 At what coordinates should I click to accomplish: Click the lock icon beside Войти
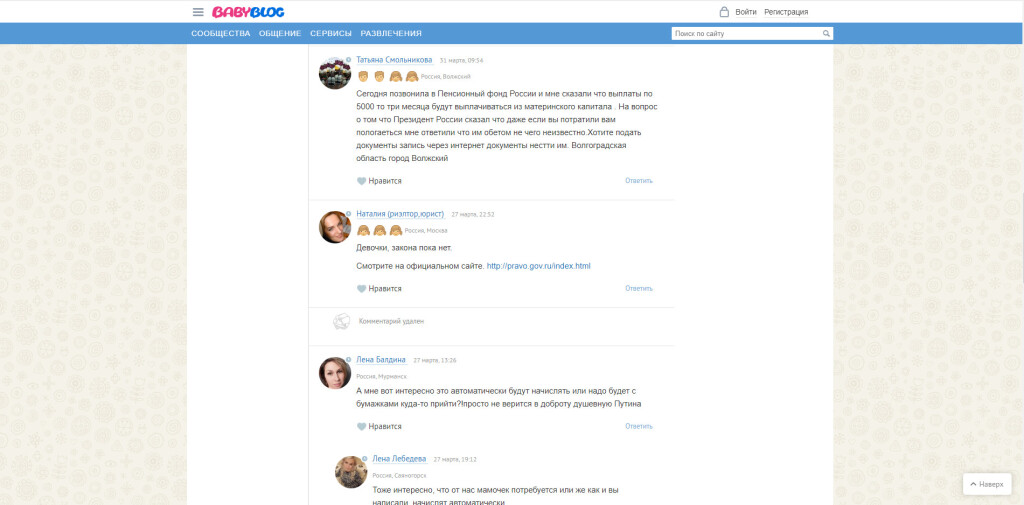pyautogui.click(x=724, y=12)
